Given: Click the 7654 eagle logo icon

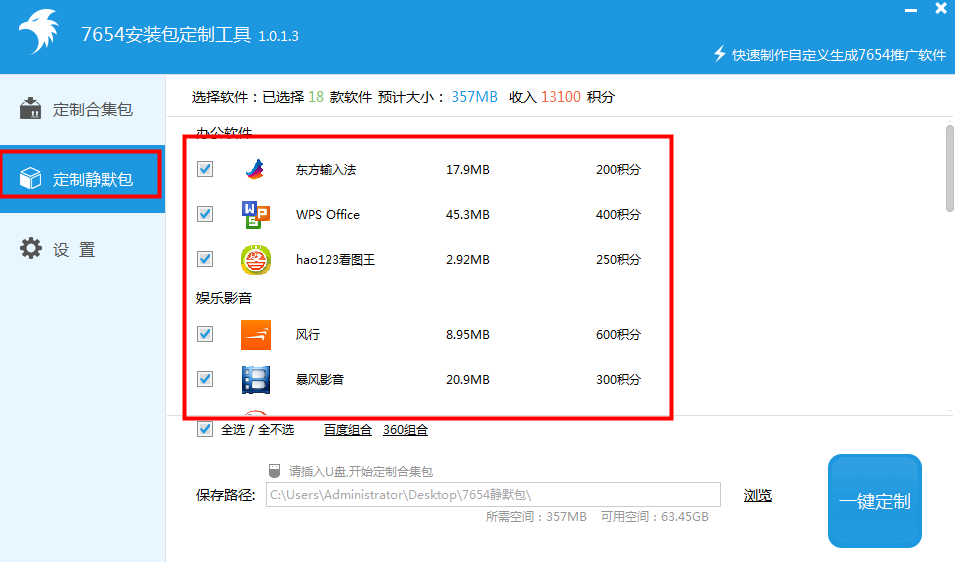Looking at the screenshot, I should pos(39,31).
